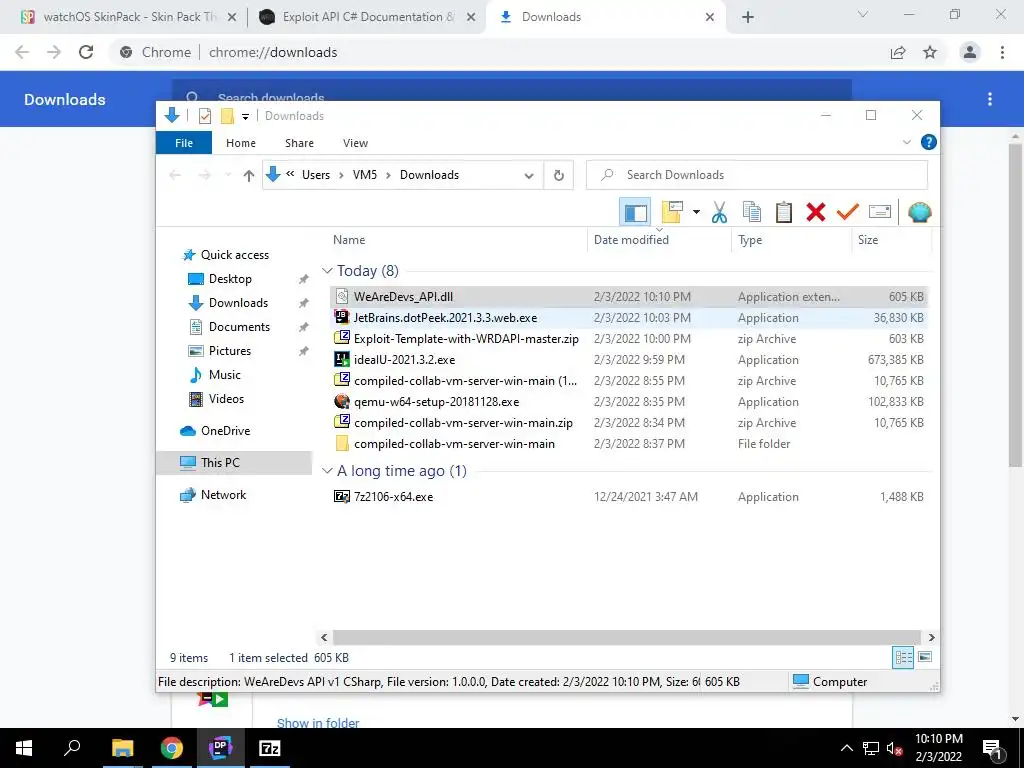Select Music in the navigation pane
The width and height of the screenshot is (1024, 768).
(x=225, y=375)
